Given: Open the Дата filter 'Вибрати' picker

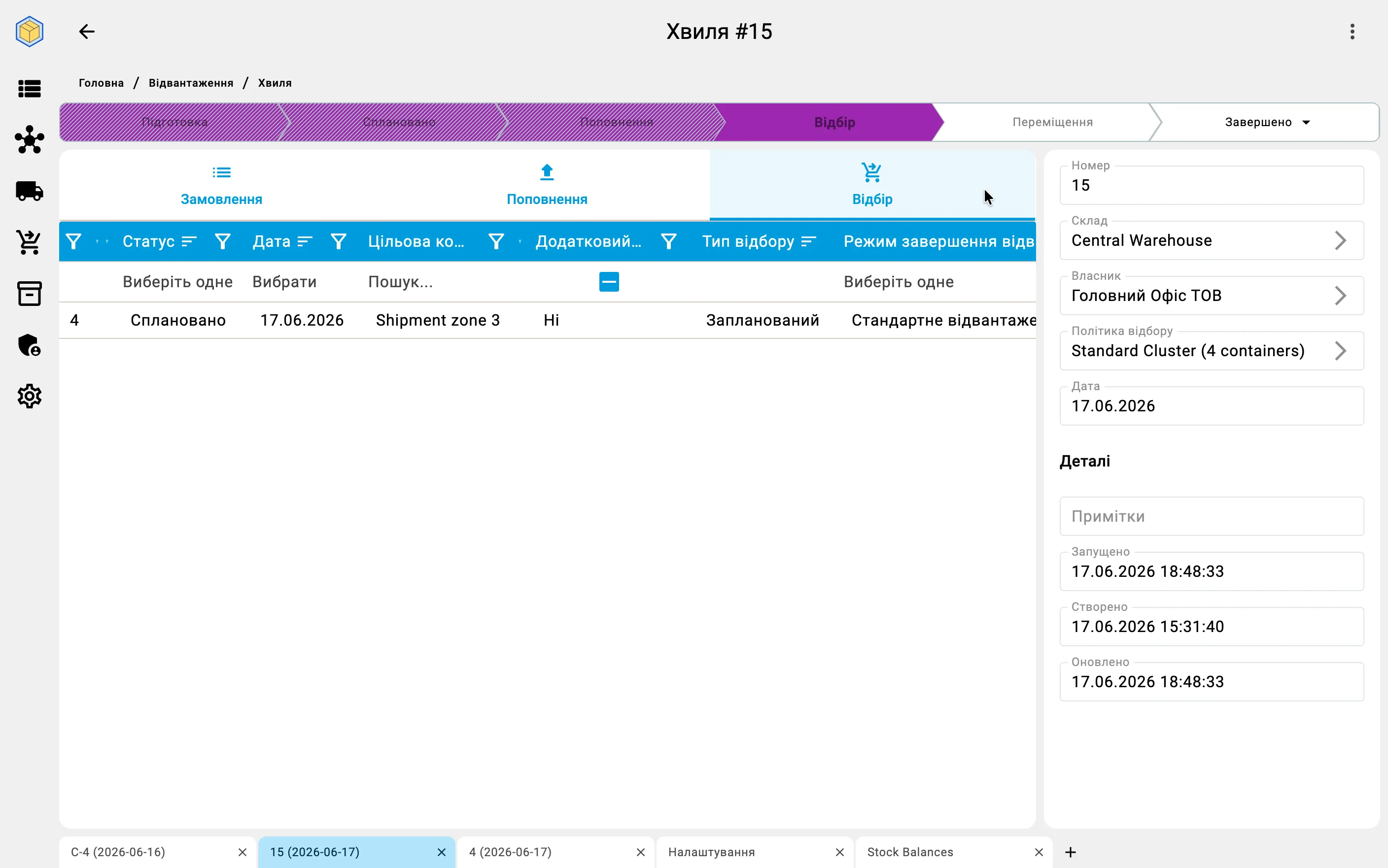Looking at the screenshot, I should (284, 282).
